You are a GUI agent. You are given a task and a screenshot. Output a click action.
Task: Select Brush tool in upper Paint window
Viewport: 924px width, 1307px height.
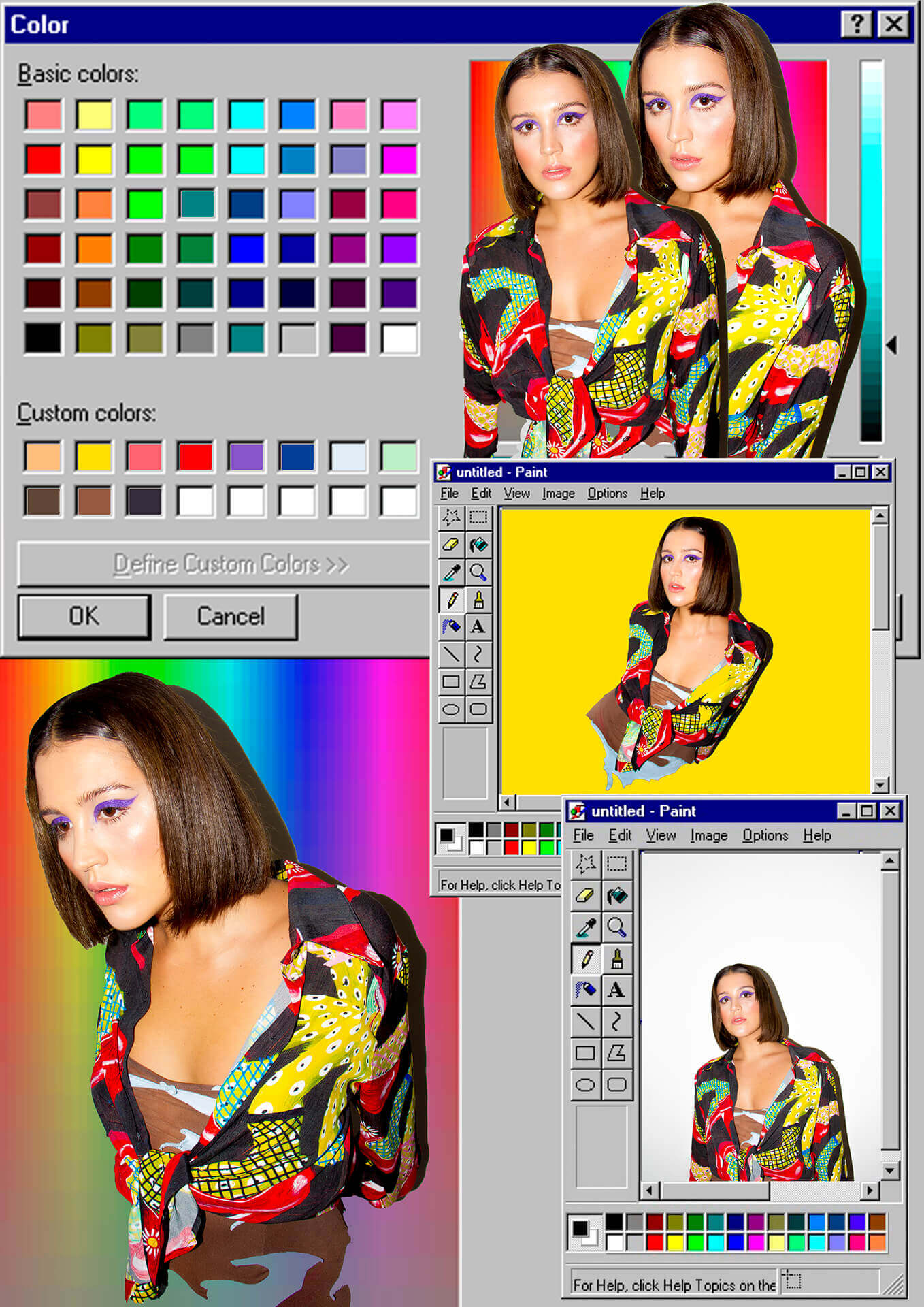(x=478, y=600)
